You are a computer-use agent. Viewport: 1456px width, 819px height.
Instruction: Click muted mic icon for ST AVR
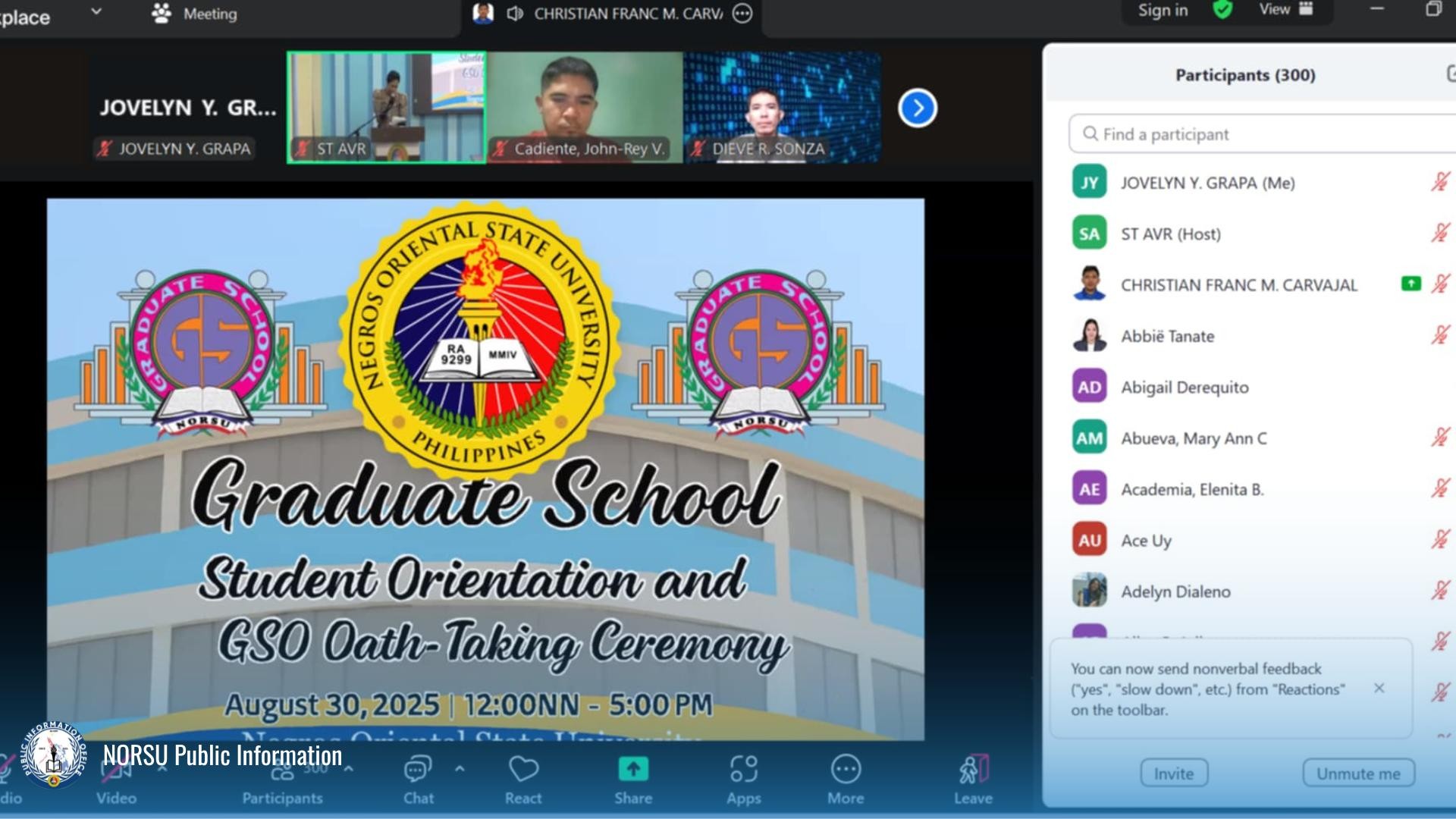click(1440, 233)
